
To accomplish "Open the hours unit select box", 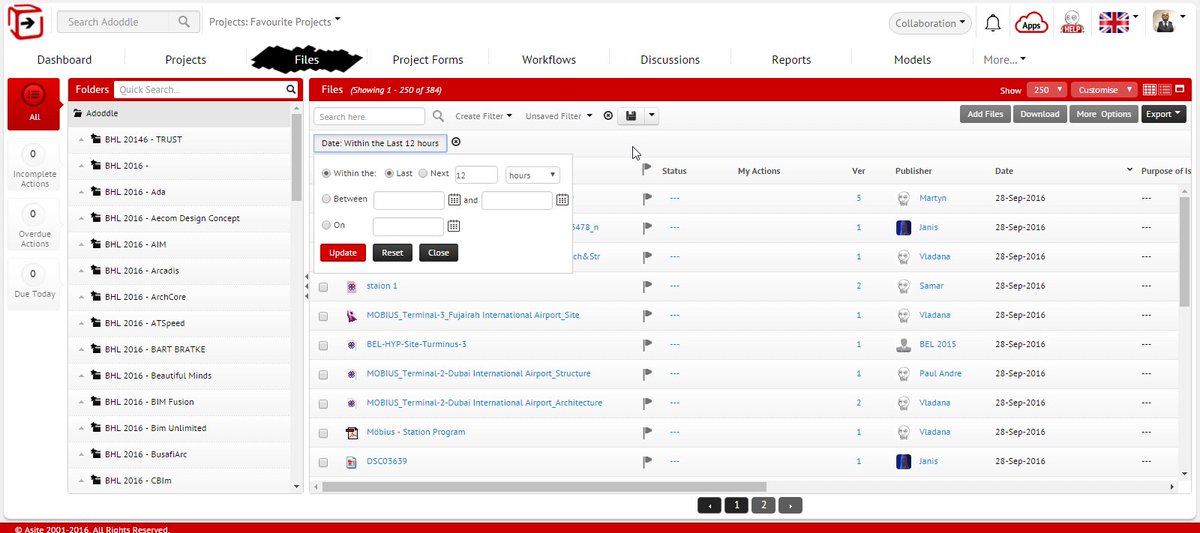I will point(532,175).
